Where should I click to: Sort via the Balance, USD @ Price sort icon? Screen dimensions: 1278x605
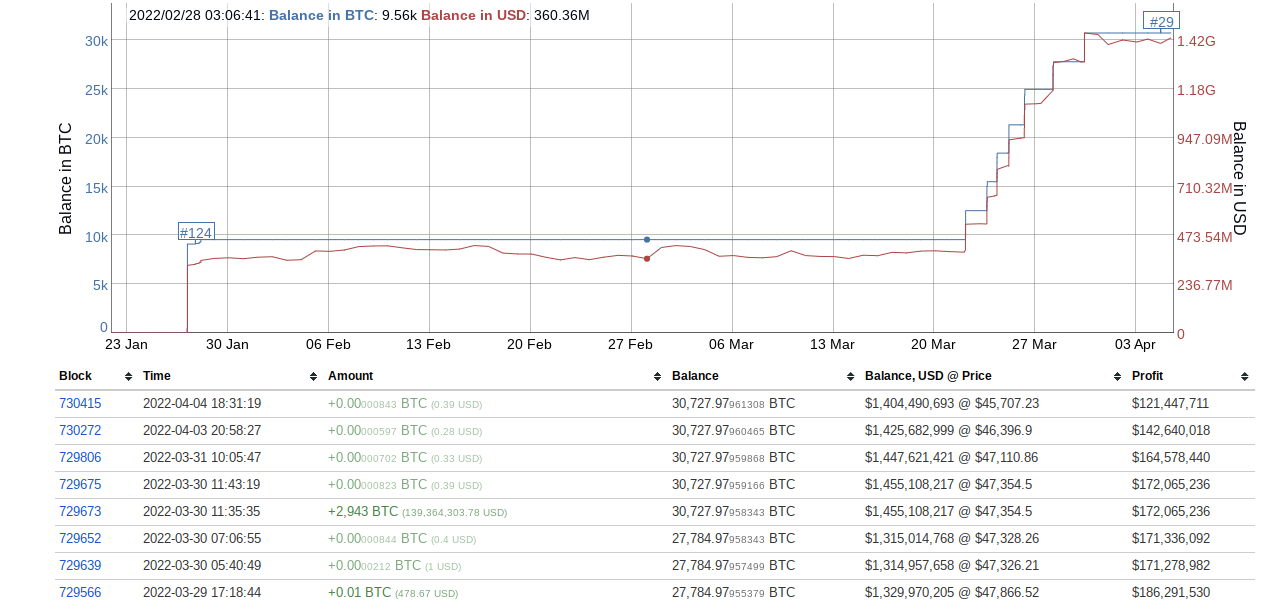pyautogui.click(x=1115, y=377)
